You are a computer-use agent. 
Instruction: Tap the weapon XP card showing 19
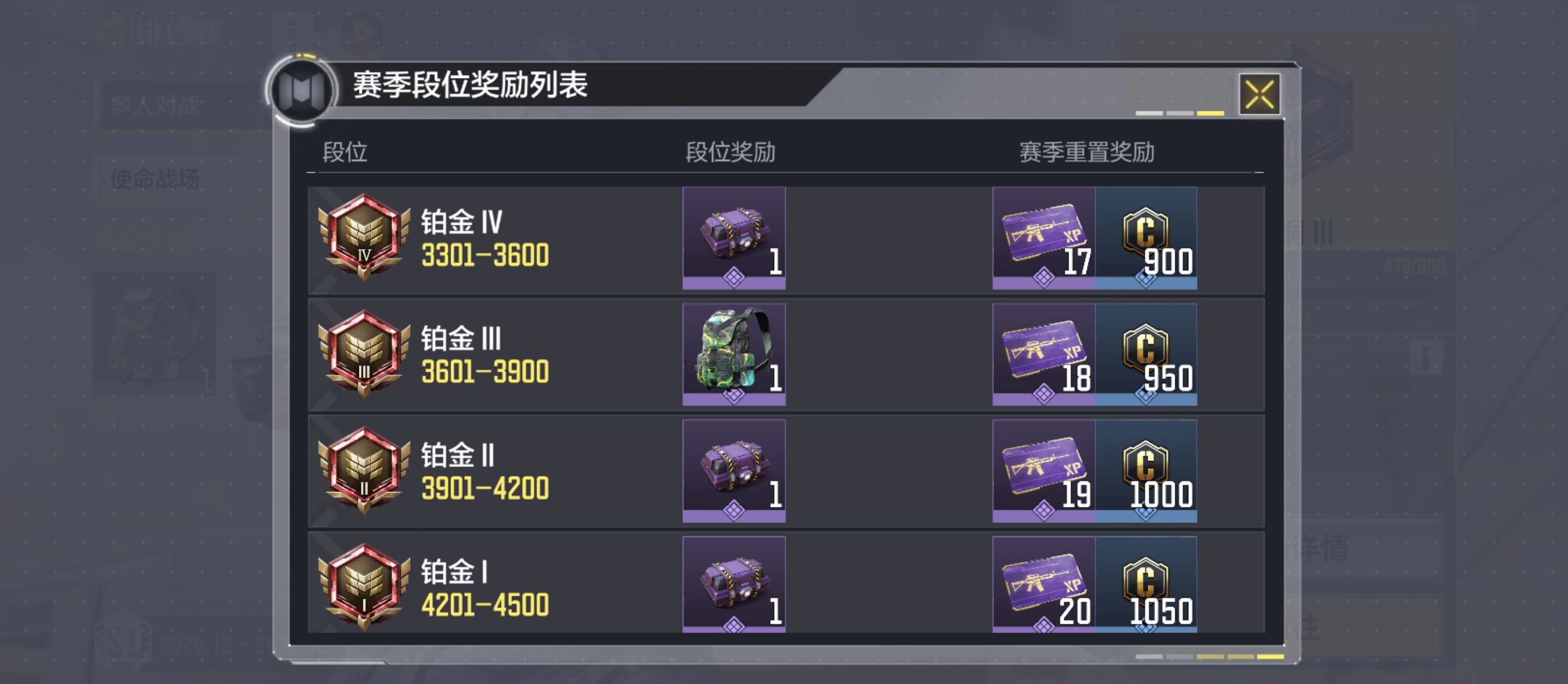pos(1043,471)
